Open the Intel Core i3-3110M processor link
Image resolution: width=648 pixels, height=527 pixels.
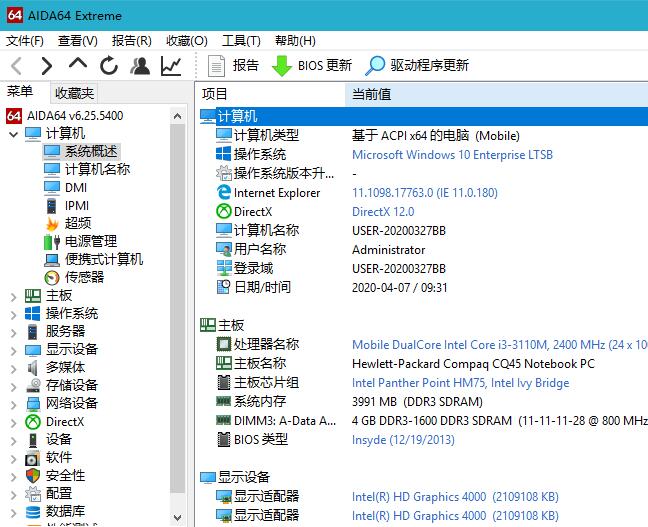click(500, 345)
